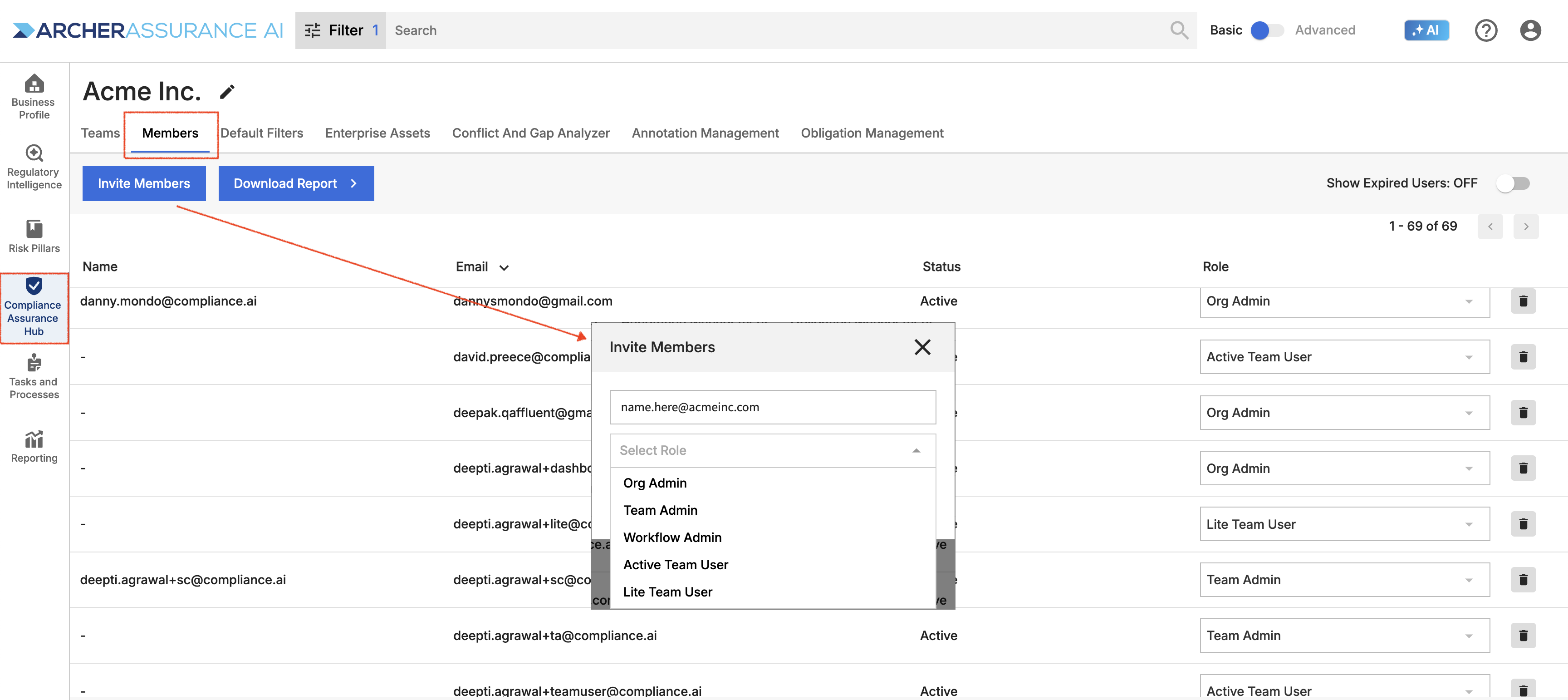The image size is (1568, 700).
Task: Open Tasks and Processes in the sidebar
Action: tap(34, 376)
